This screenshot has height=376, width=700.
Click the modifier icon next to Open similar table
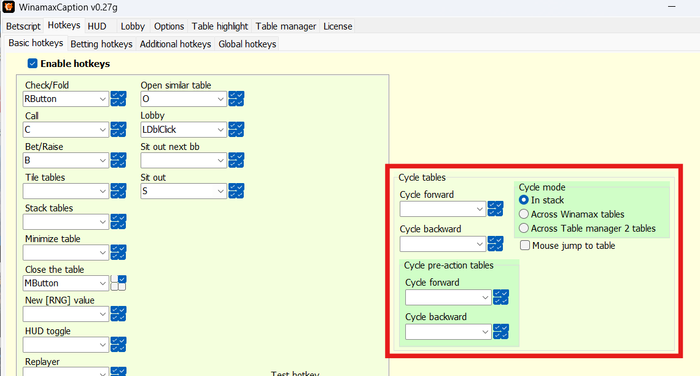236,99
